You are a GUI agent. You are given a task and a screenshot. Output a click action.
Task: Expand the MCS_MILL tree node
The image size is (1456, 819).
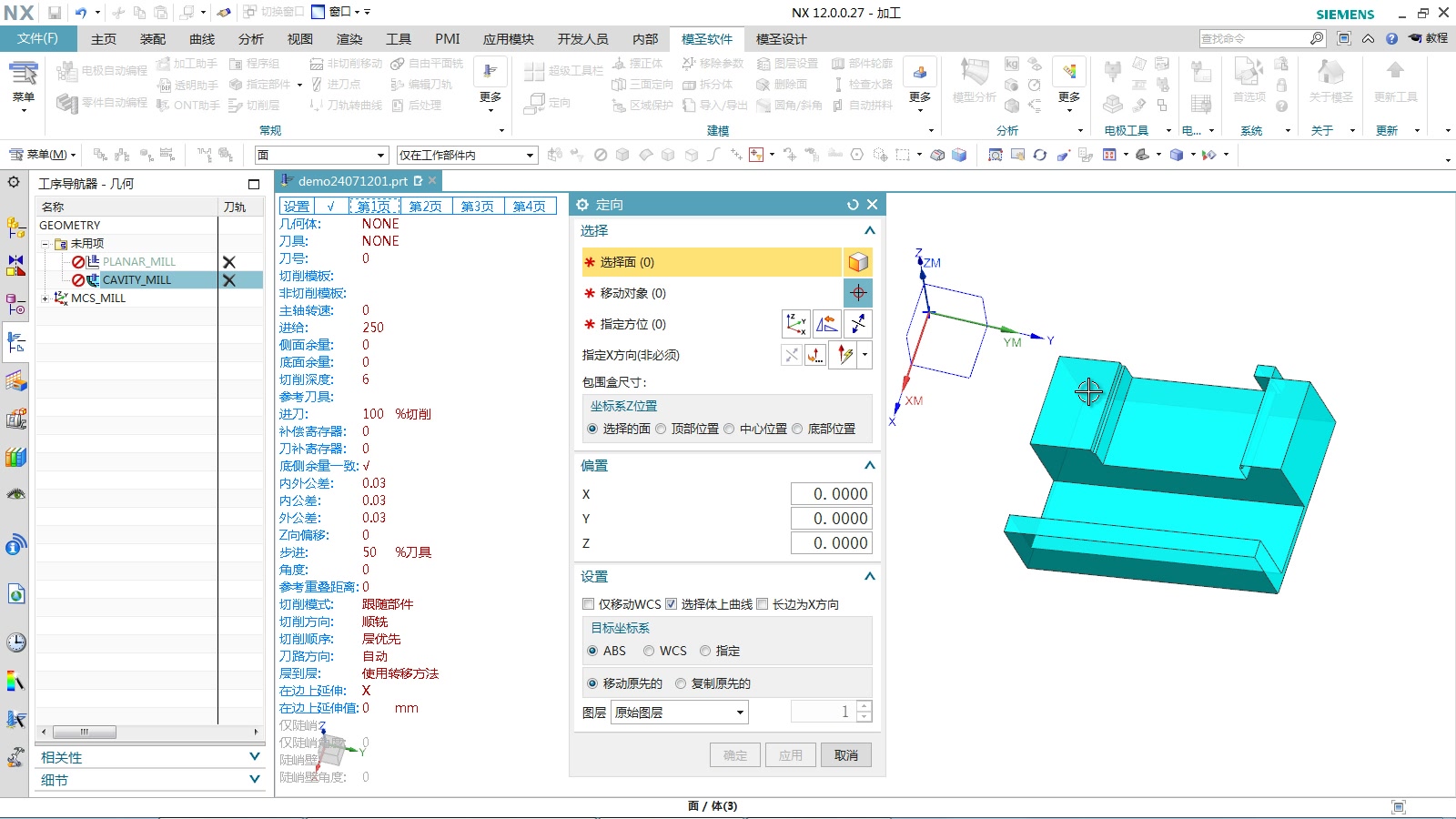coord(45,298)
